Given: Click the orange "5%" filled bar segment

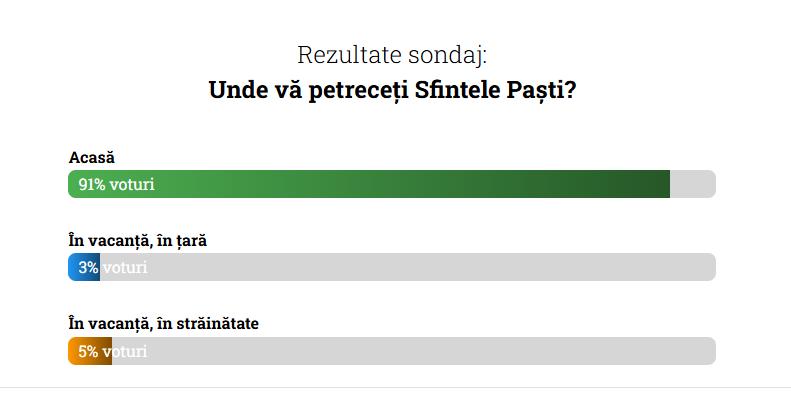Looking at the screenshot, I should (x=88, y=351).
